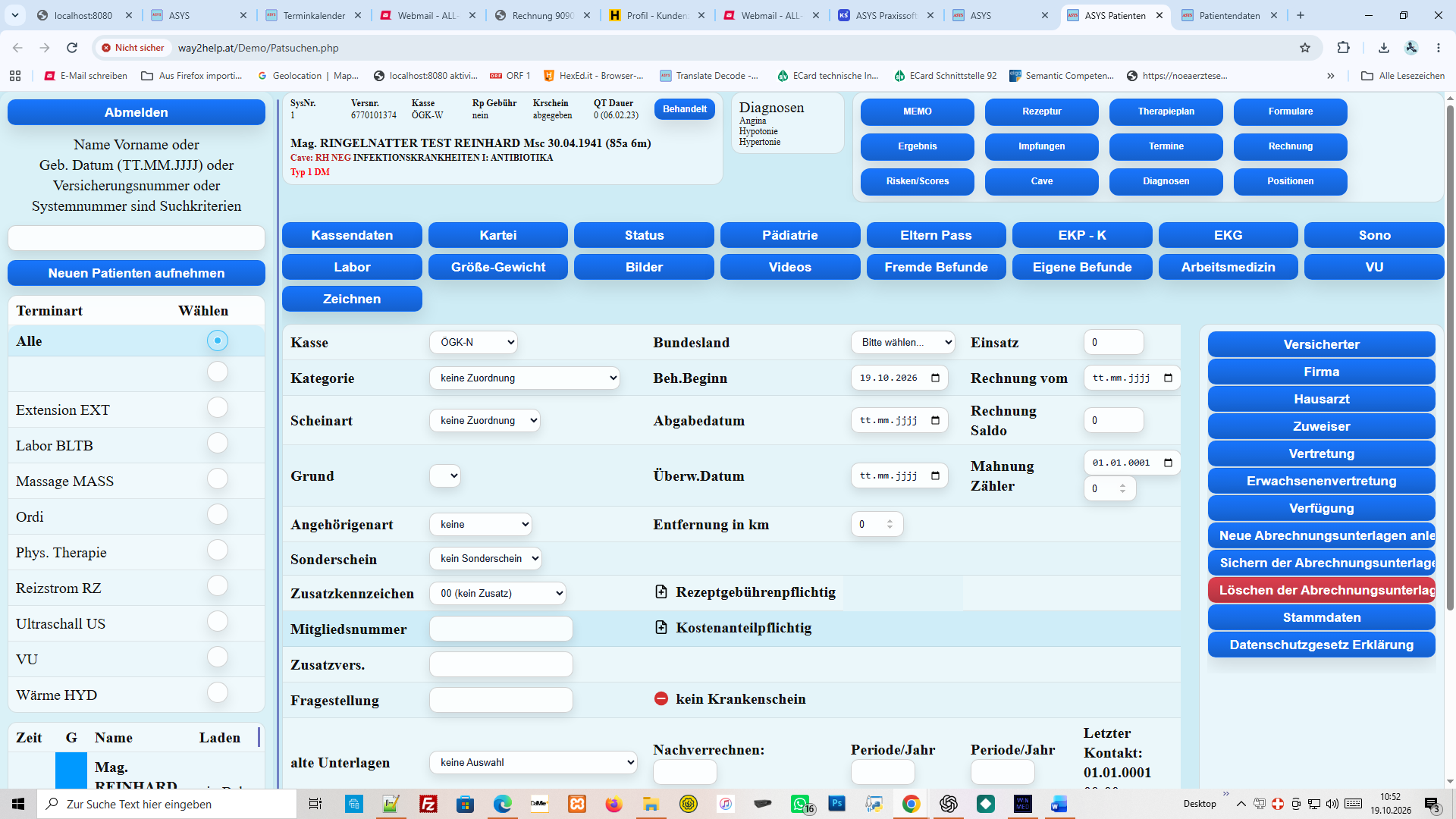Click the Abmelden button
This screenshot has width=1456, height=819.
coord(136,112)
